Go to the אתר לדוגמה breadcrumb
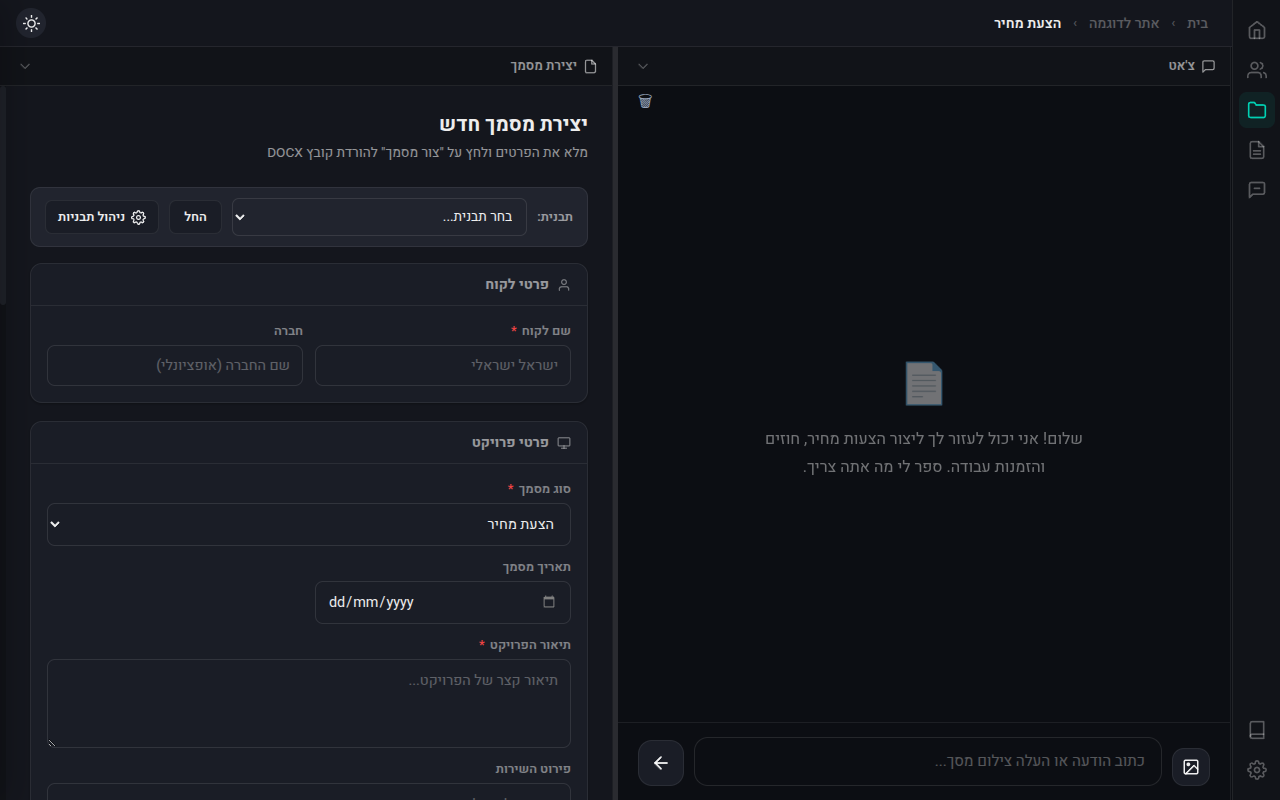1280x800 pixels. tap(1124, 23)
